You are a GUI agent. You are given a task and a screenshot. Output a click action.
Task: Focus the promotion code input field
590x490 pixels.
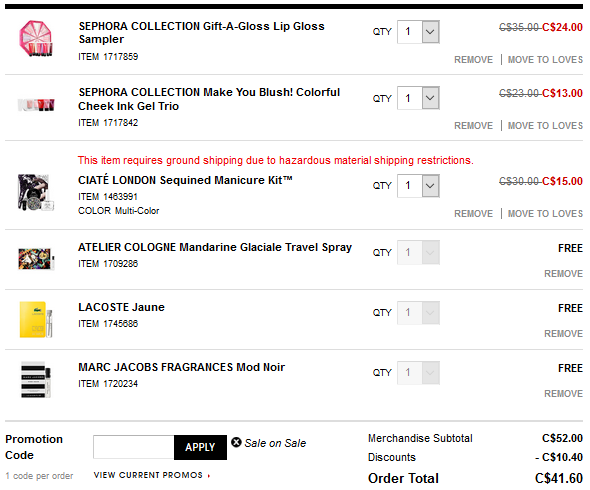click(134, 447)
